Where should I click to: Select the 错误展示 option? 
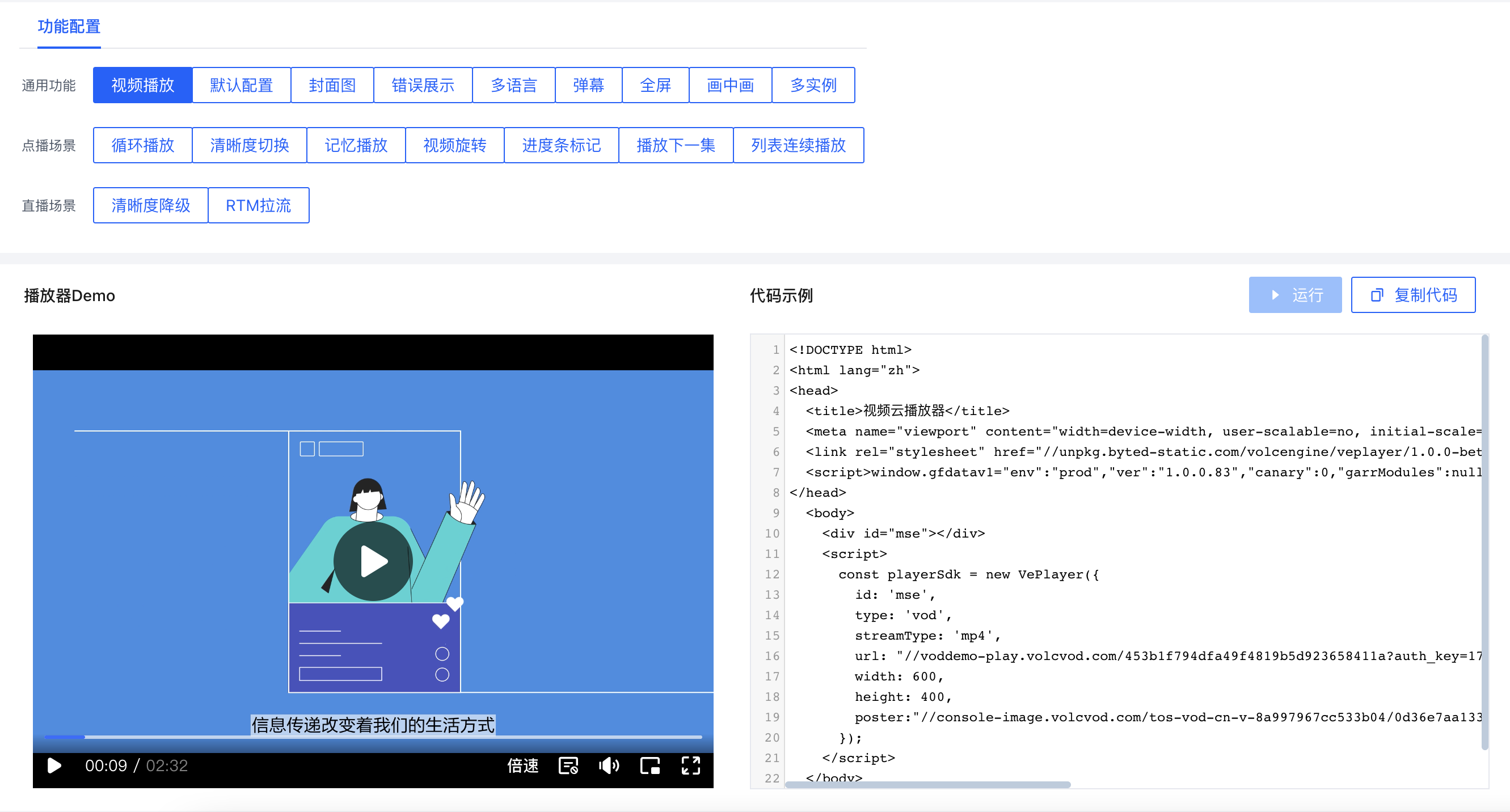423,85
